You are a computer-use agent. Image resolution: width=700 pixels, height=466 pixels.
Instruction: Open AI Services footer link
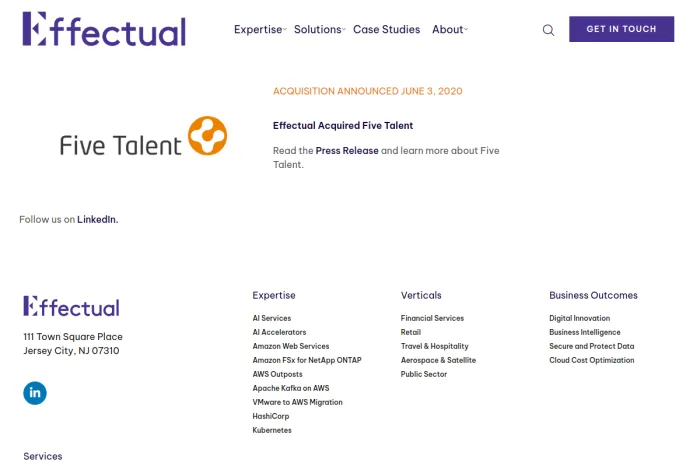coord(272,318)
